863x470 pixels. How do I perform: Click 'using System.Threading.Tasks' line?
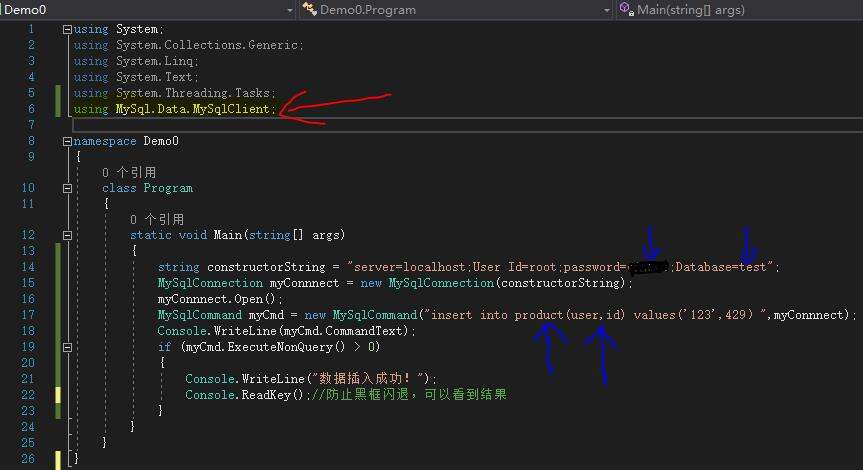click(x=174, y=93)
